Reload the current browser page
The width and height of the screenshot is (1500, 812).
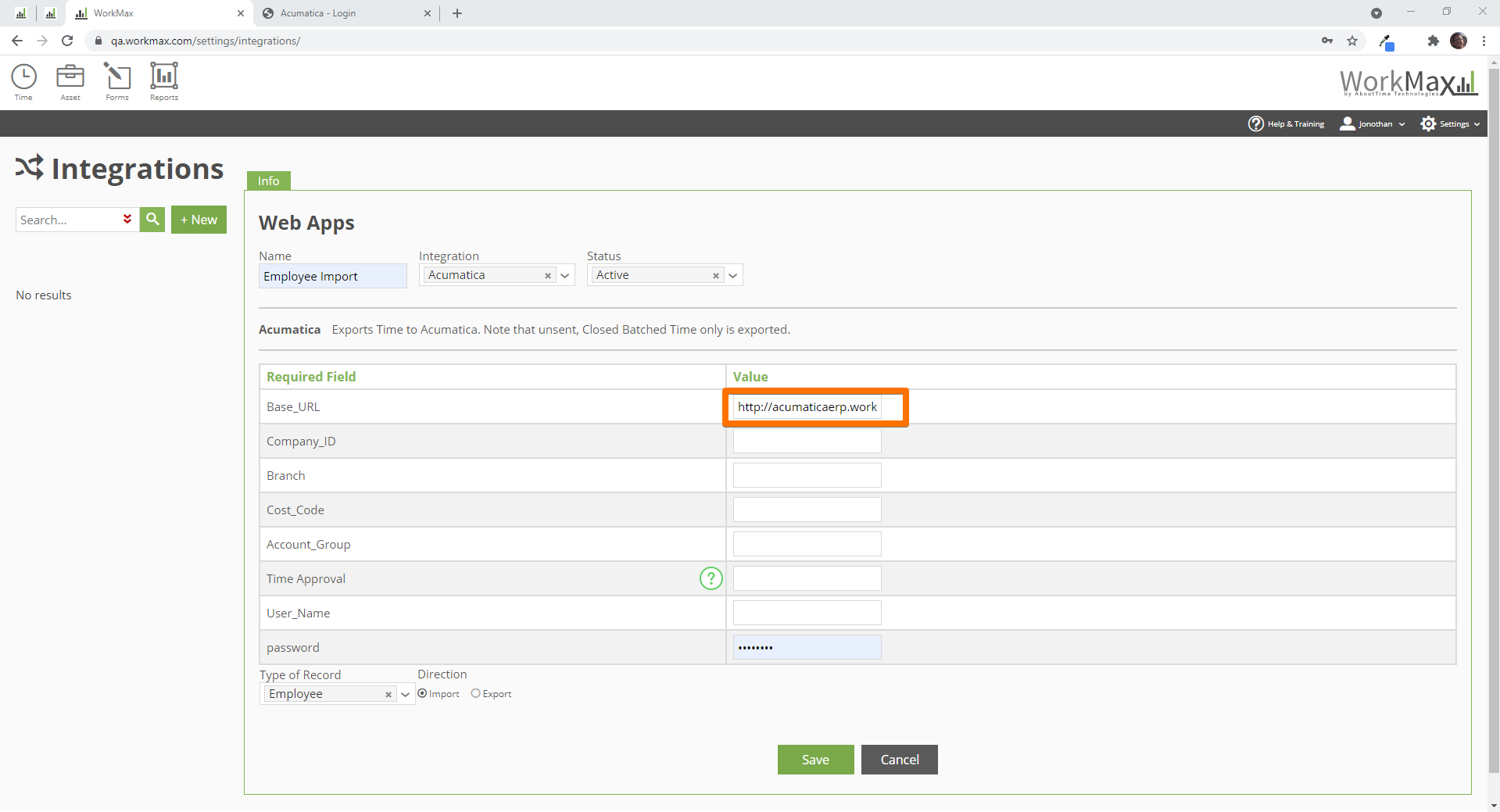pyautogui.click(x=67, y=41)
